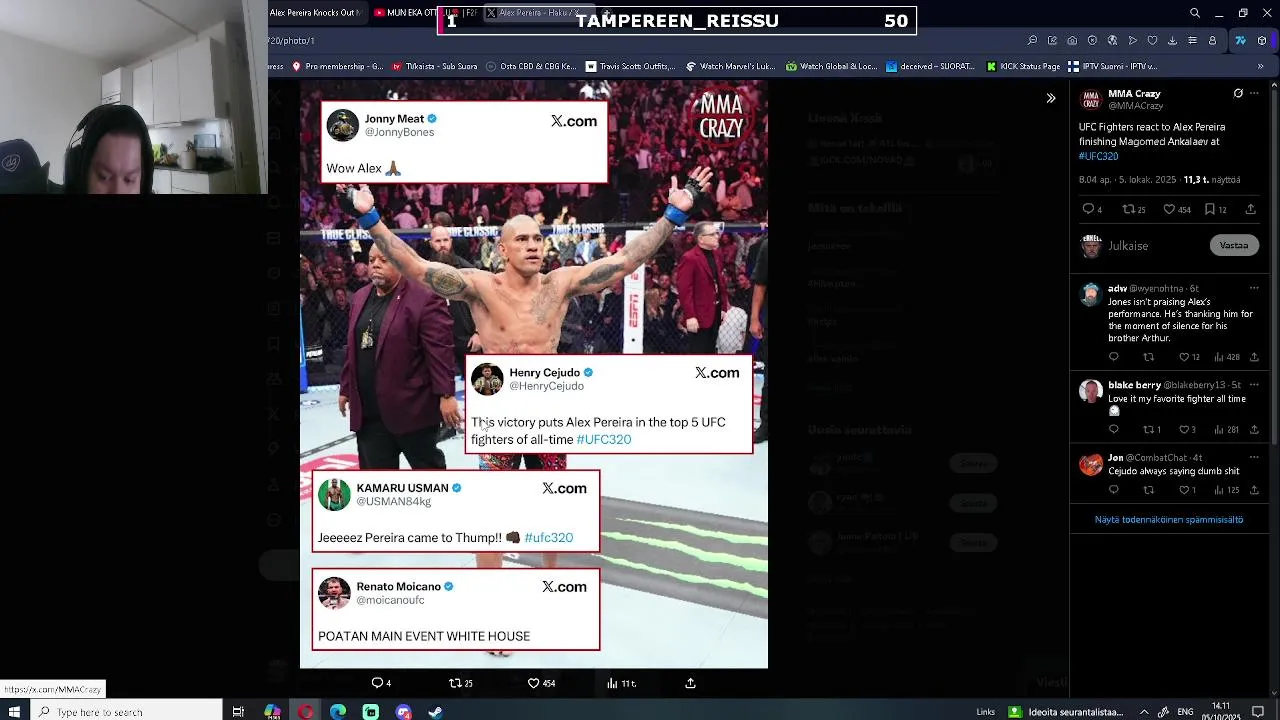
Task: Share the MMA Crazy post from sidebar
Action: (x=1250, y=209)
